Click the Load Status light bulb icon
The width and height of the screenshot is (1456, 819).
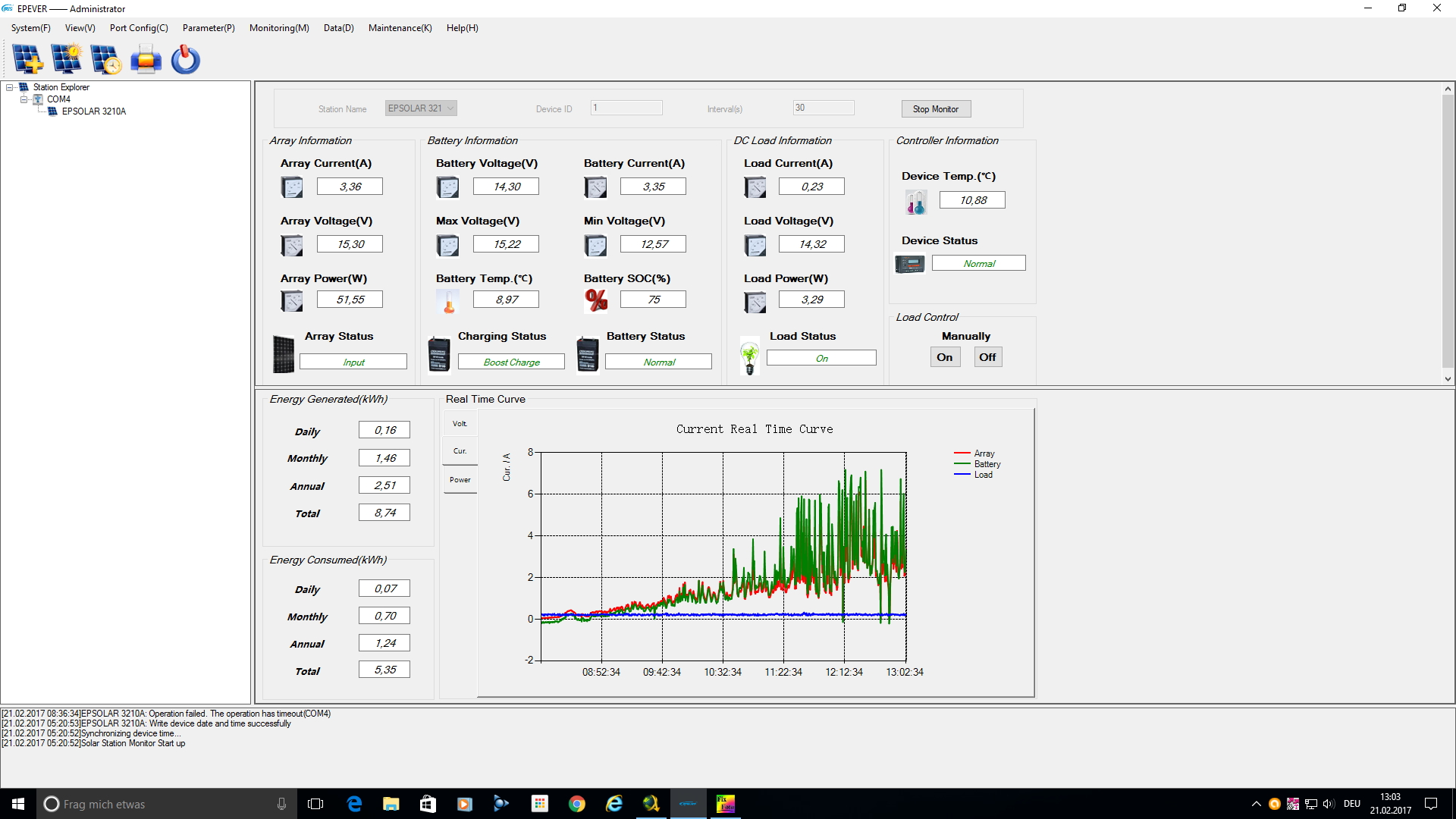click(x=749, y=357)
